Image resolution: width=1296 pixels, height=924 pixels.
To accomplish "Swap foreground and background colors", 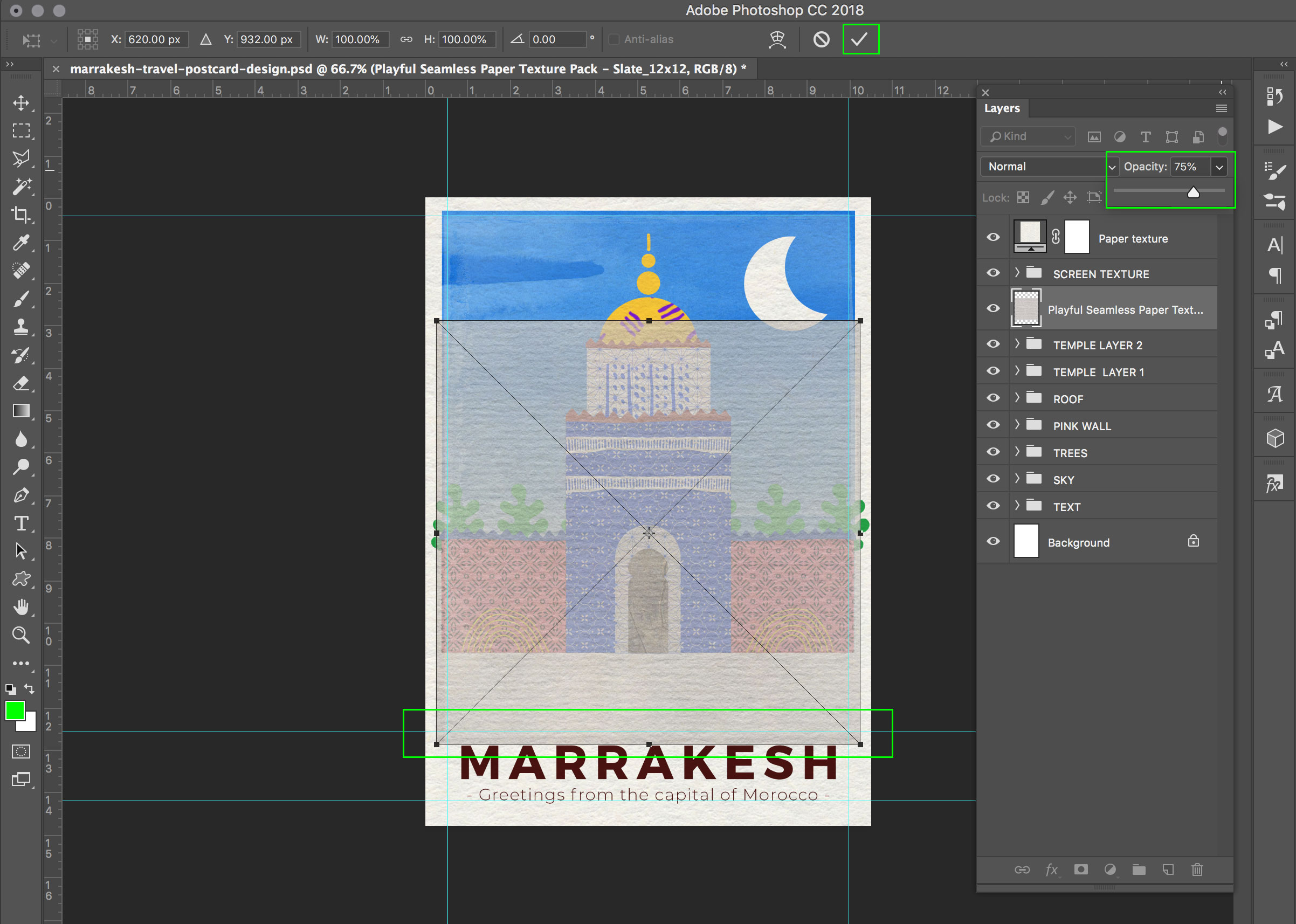I will pyautogui.click(x=29, y=689).
